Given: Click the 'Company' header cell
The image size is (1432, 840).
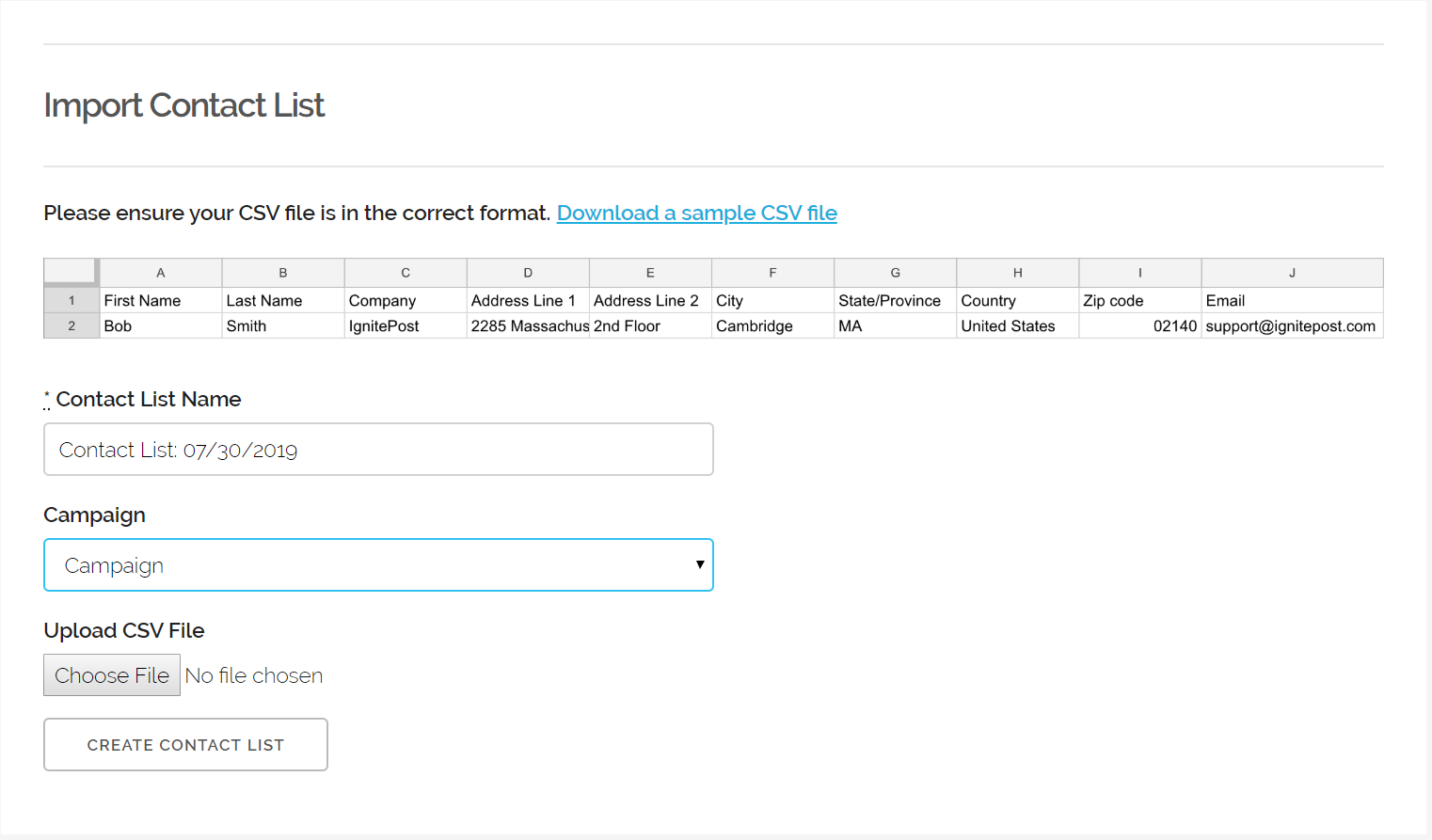Looking at the screenshot, I should (x=406, y=300).
